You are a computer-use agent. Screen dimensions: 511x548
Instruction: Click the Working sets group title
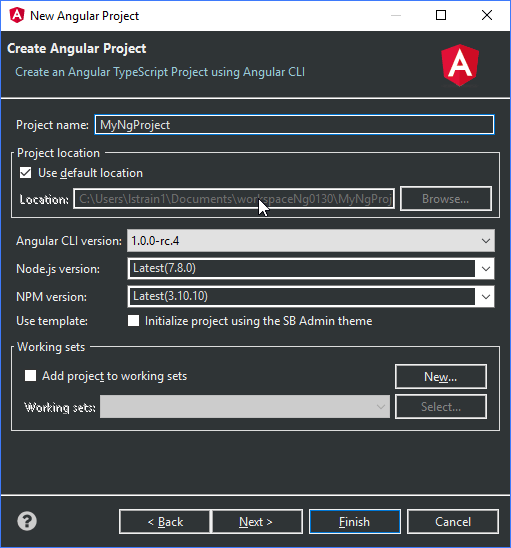[x=51, y=347]
